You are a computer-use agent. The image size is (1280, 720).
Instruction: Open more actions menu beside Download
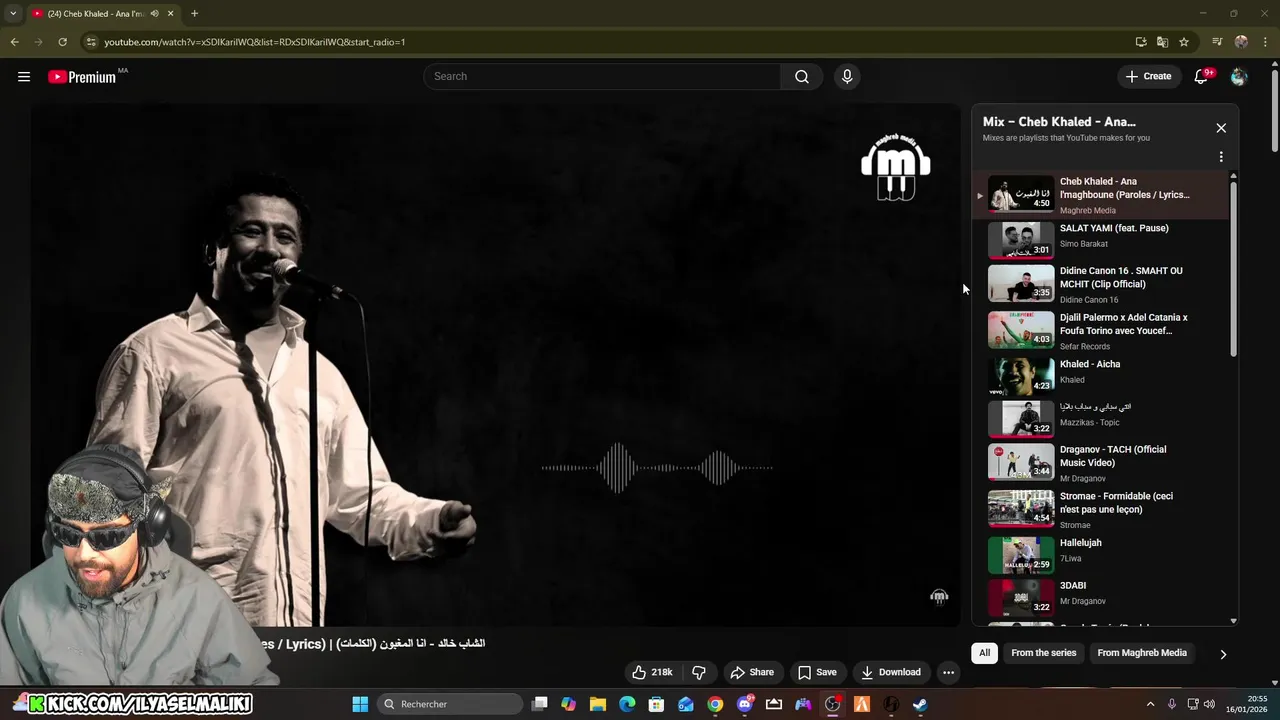point(948,672)
